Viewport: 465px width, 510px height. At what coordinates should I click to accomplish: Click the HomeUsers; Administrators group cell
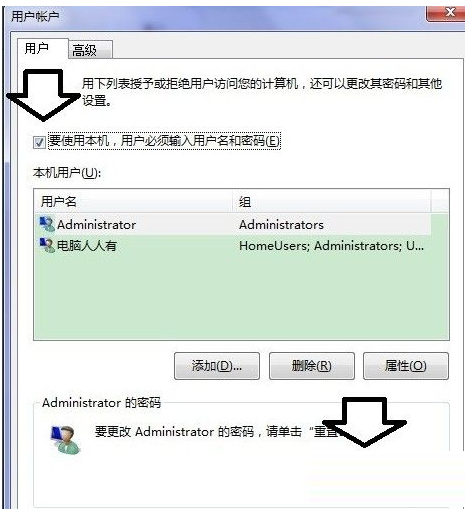[x=331, y=246]
